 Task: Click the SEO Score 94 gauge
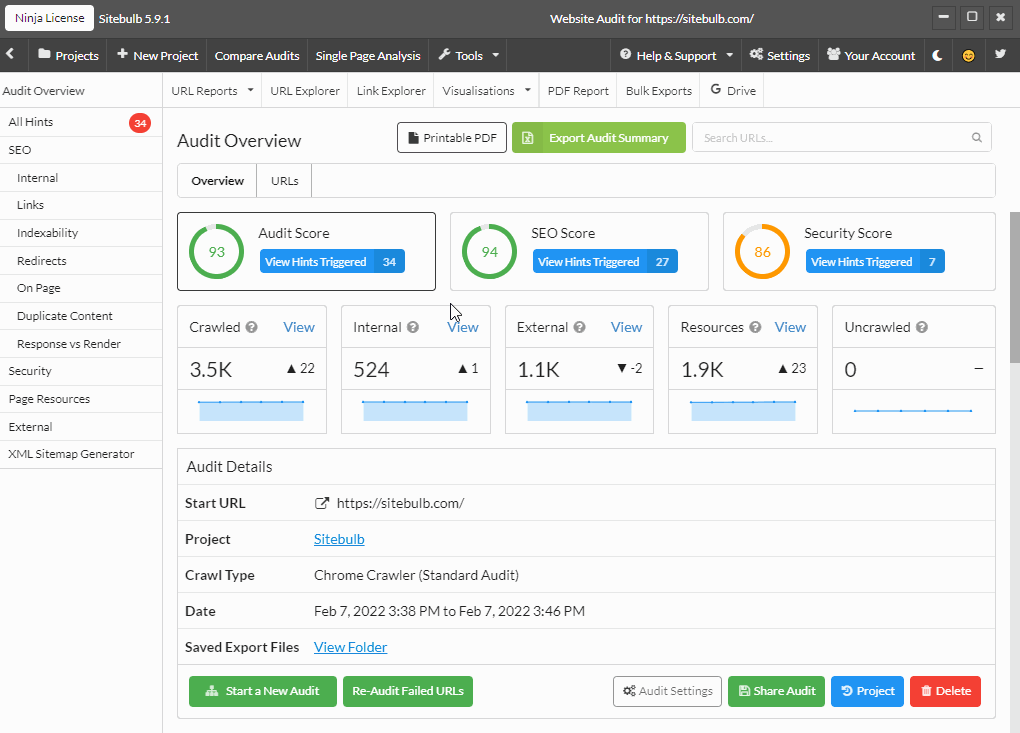(x=489, y=252)
